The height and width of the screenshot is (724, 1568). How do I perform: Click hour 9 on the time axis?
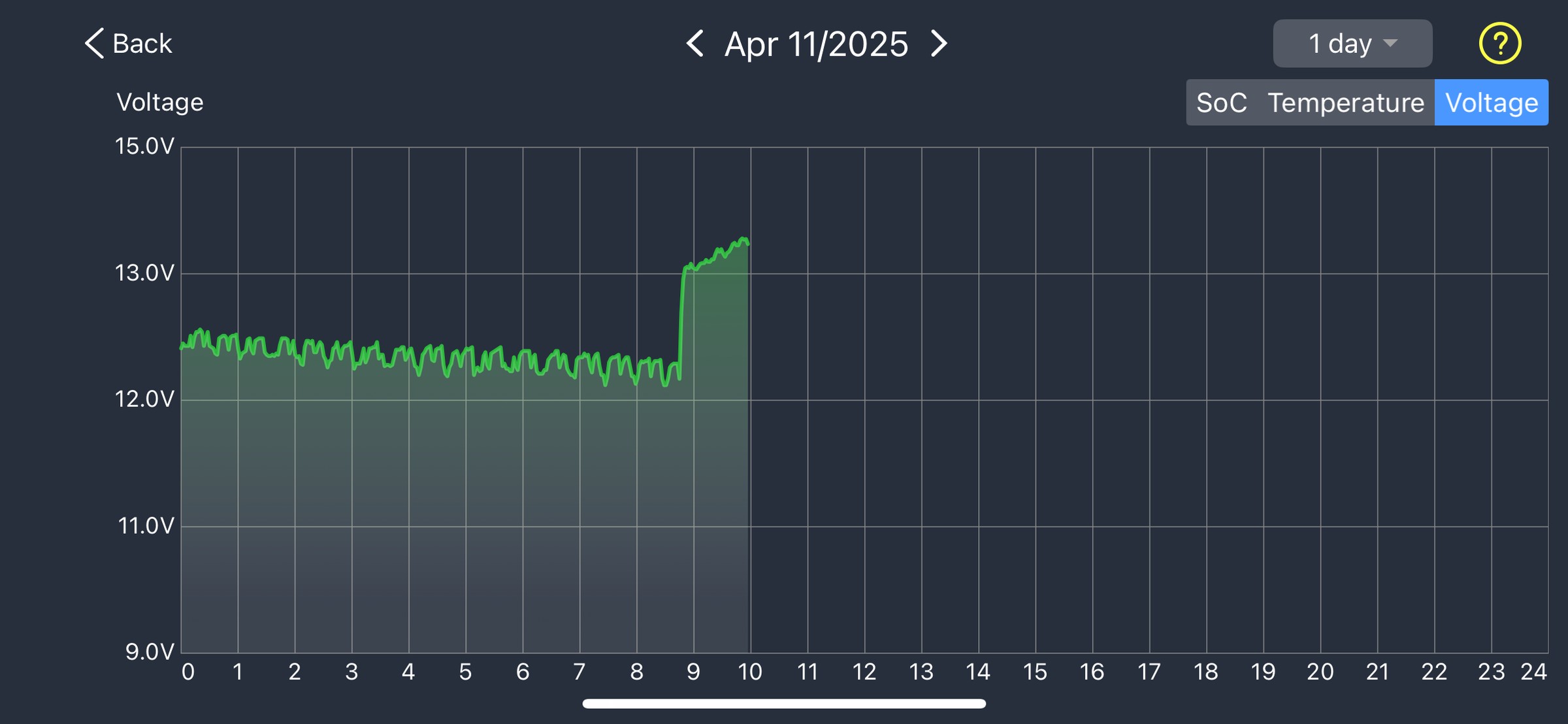pyautogui.click(x=693, y=672)
